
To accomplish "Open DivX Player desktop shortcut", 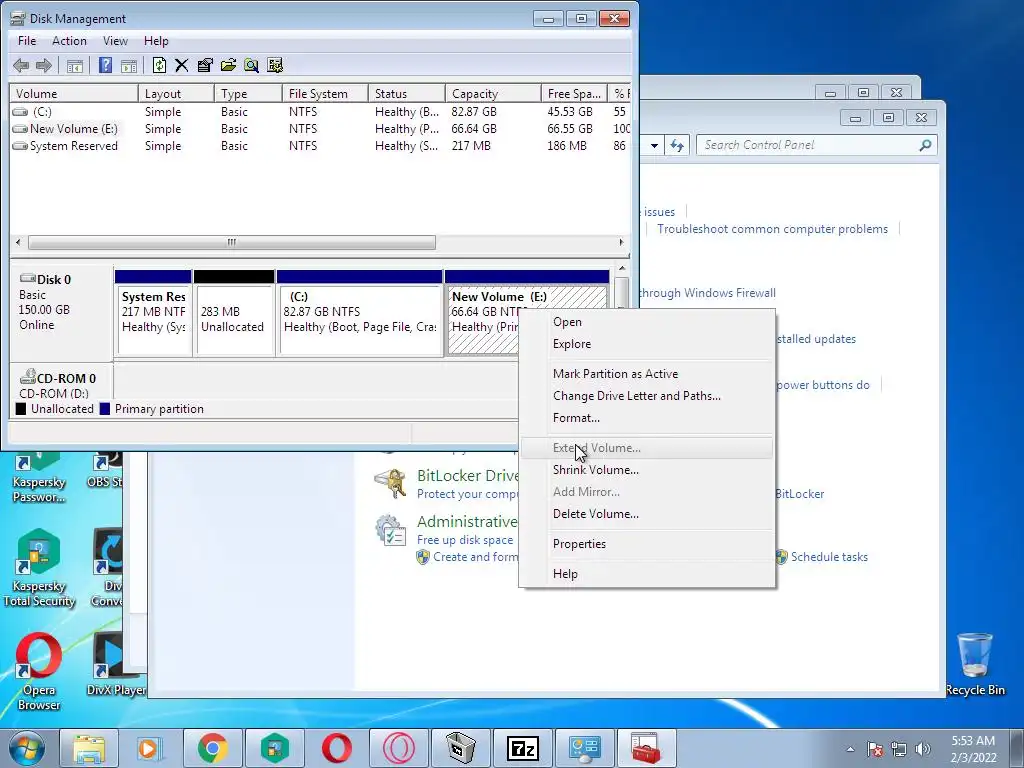I will [x=115, y=665].
